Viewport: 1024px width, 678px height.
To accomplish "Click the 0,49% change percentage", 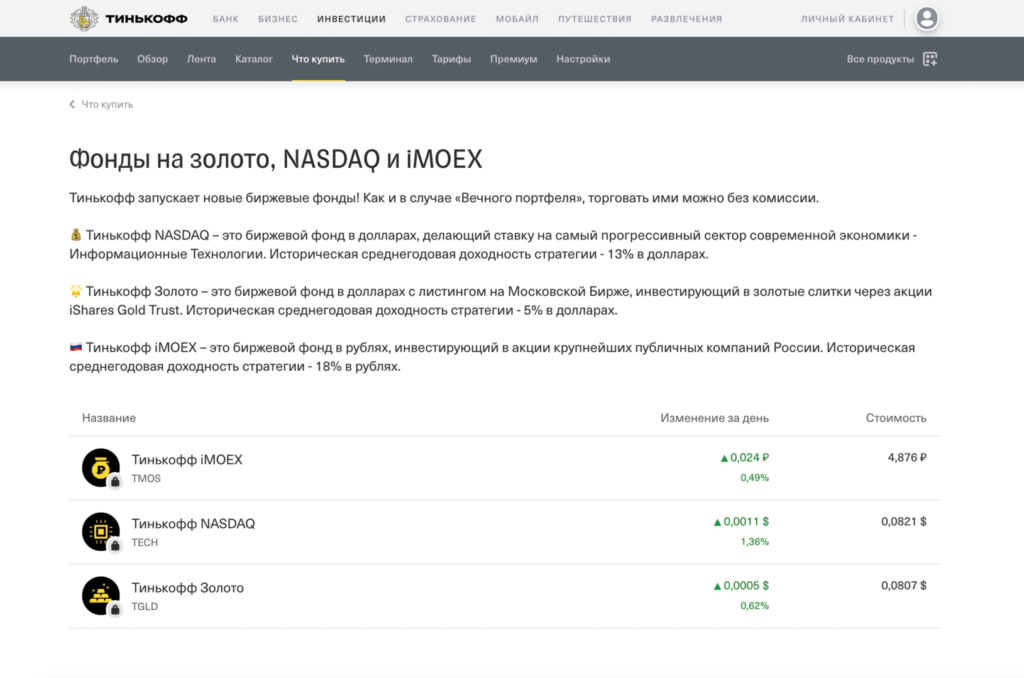I will tap(754, 477).
